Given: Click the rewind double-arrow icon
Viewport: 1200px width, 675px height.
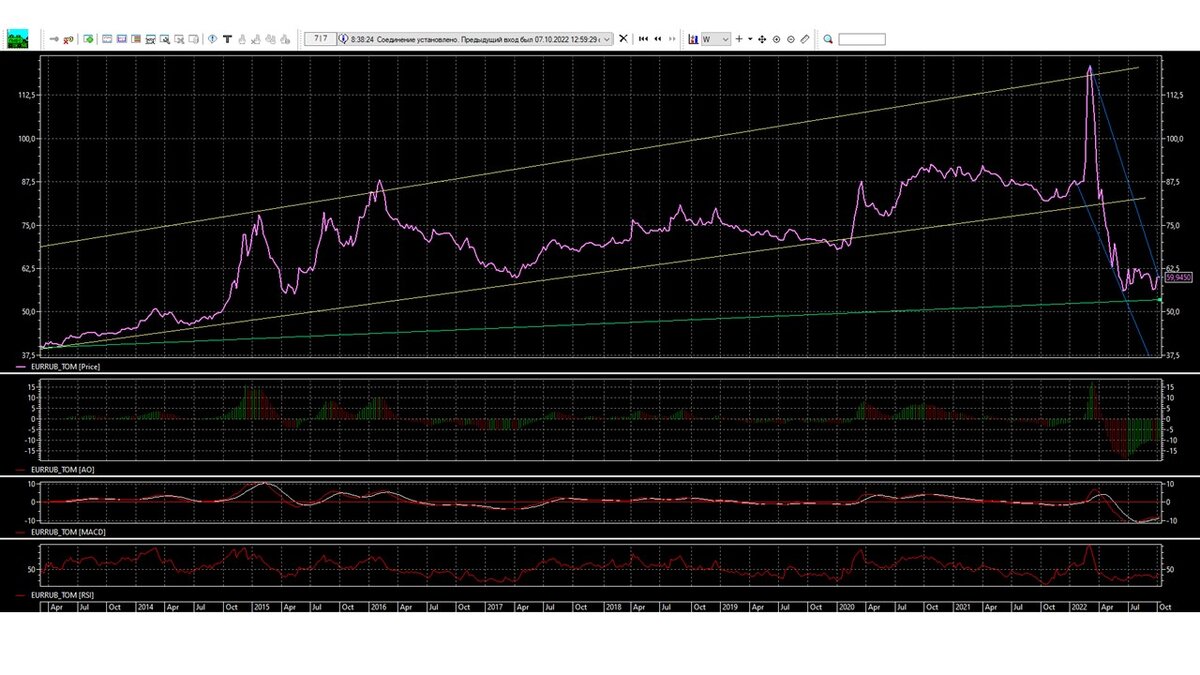Looking at the screenshot, I should coord(658,39).
